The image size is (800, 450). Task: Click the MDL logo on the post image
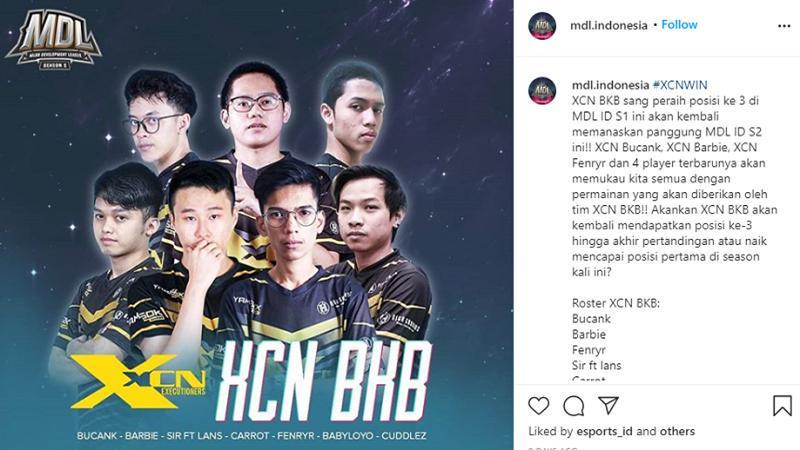[x=54, y=39]
